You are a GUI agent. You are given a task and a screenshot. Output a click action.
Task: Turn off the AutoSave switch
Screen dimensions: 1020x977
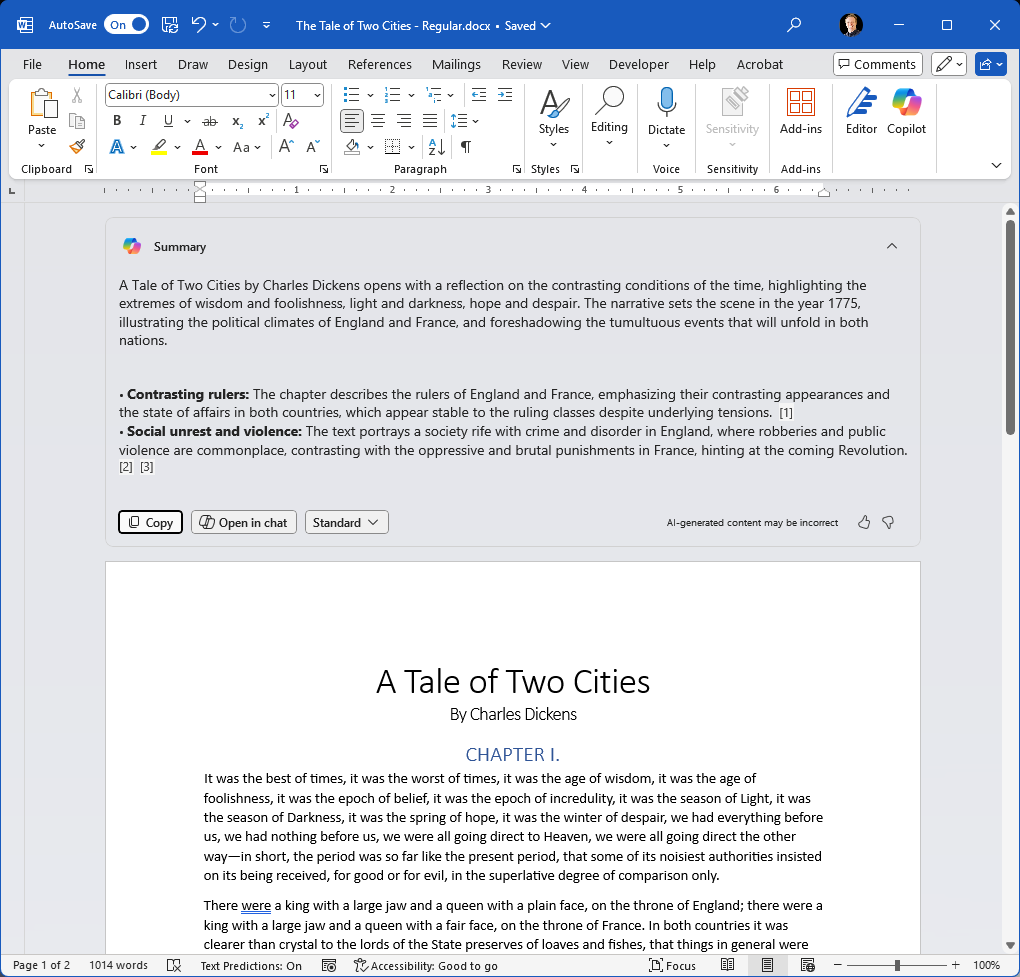126,25
